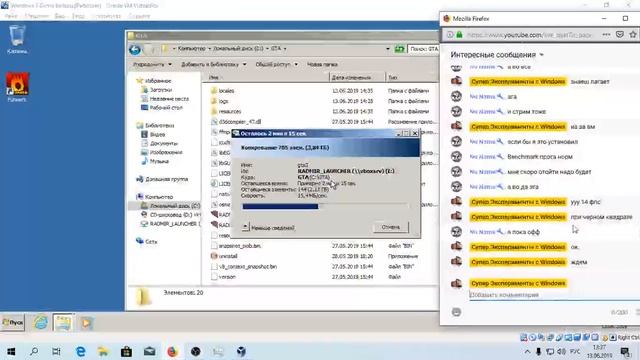Open the 'Упорядочить' dropdown in Explorer
The height and width of the screenshot is (360, 640).
coord(152,64)
